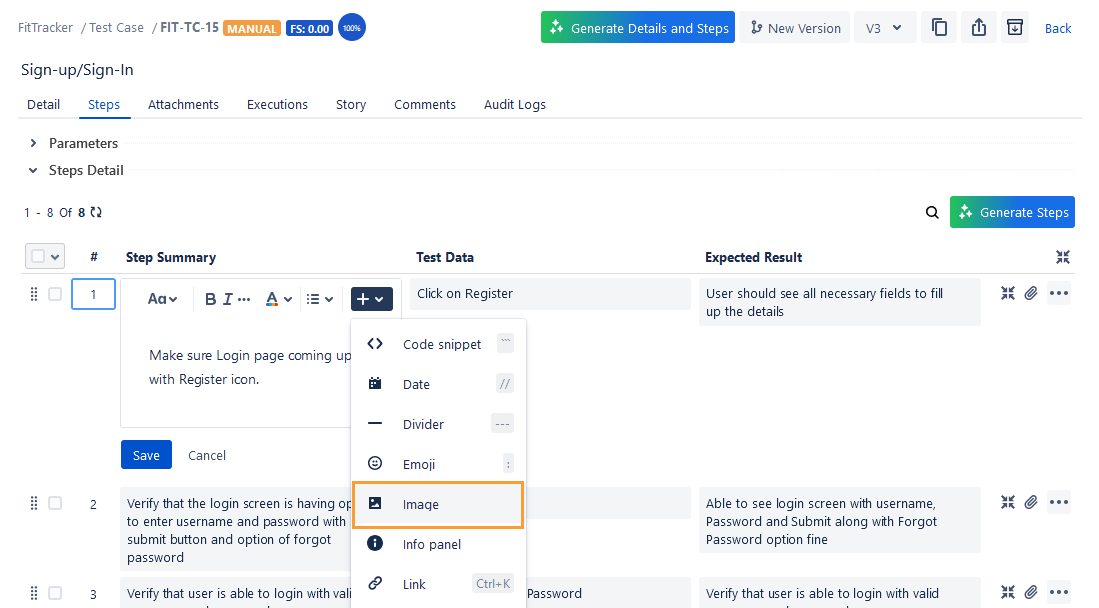Viewport: 1099px width, 608px height.
Task: Attach a file to step 2
Action: (x=1031, y=502)
